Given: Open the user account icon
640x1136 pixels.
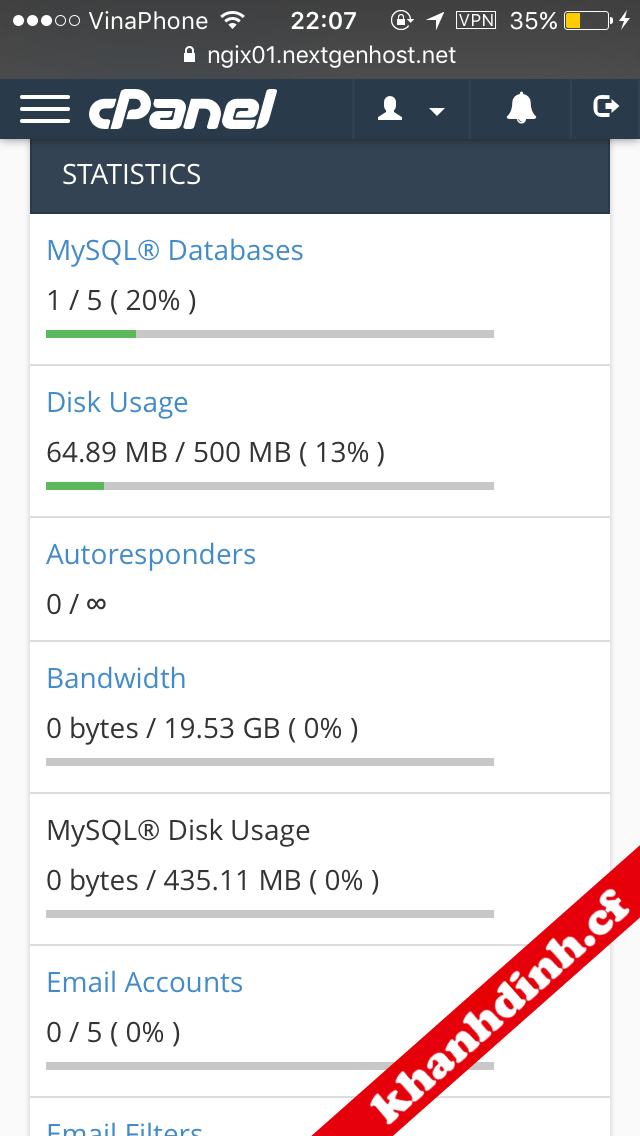Looking at the screenshot, I should tap(390, 109).
